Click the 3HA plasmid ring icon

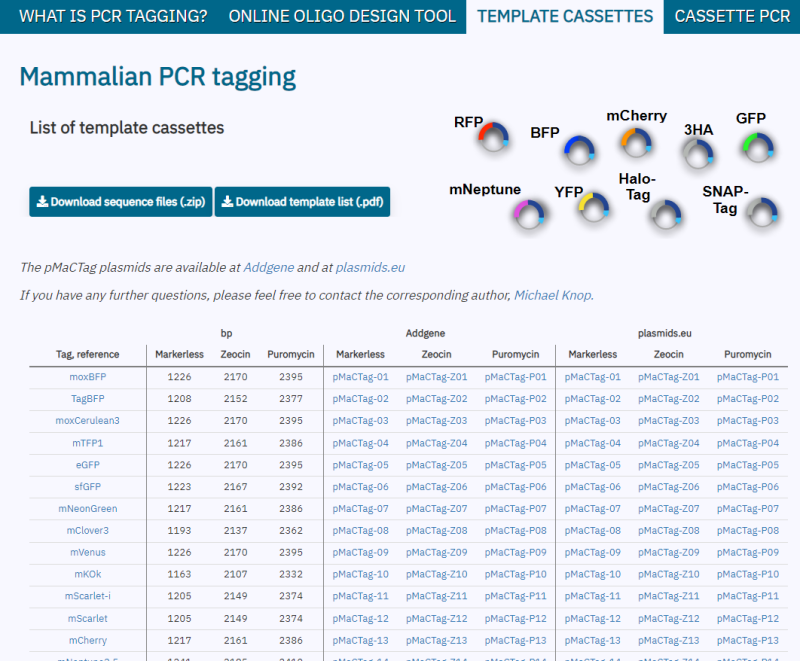[x=698, y=154]
